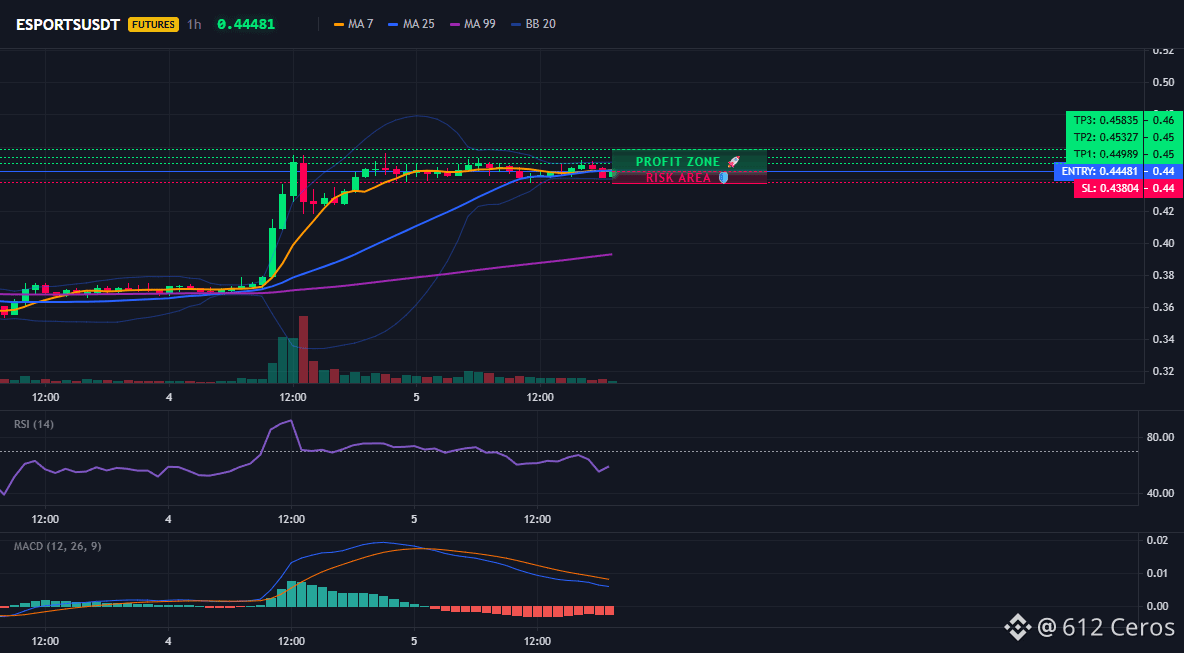The width and height of the screenshot is (1184, 653).
Task: Click the RSI (14) indicator label
Action: pos(34,424)
